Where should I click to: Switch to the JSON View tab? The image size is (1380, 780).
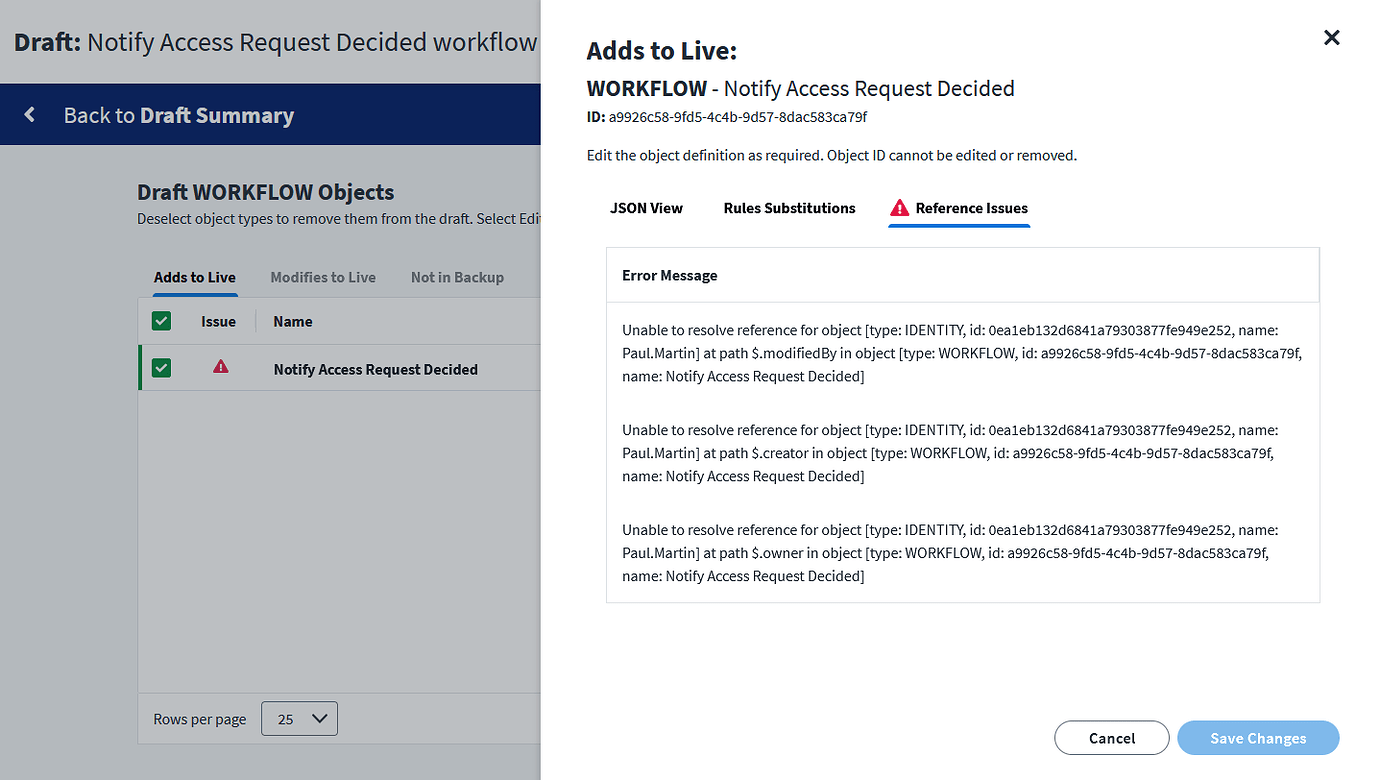[646, 208]
